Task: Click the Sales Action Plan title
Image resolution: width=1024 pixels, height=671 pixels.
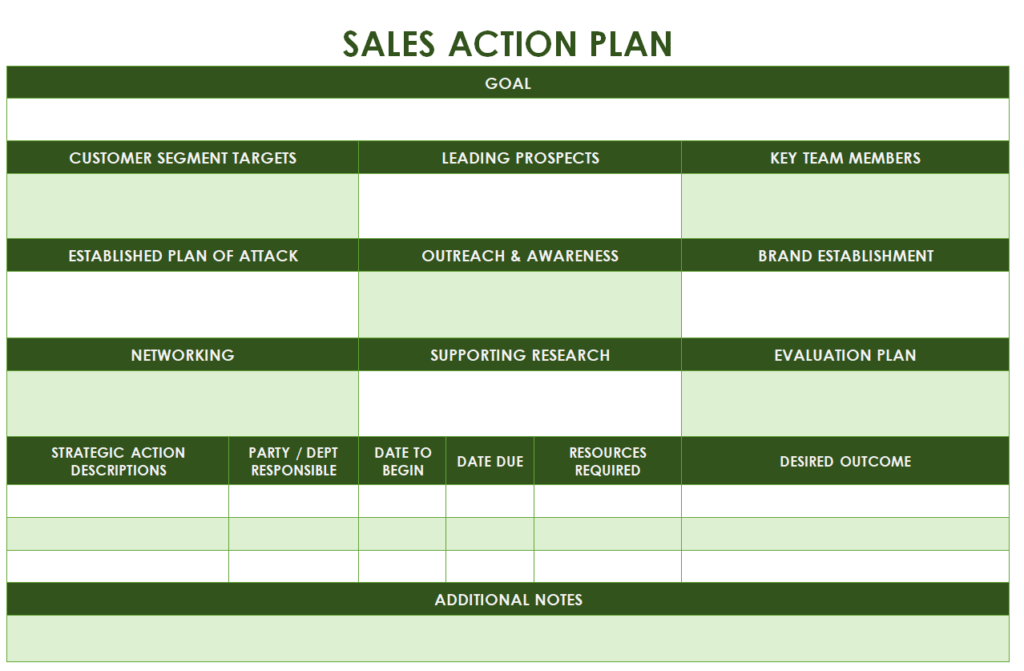Action: [507, 44]
